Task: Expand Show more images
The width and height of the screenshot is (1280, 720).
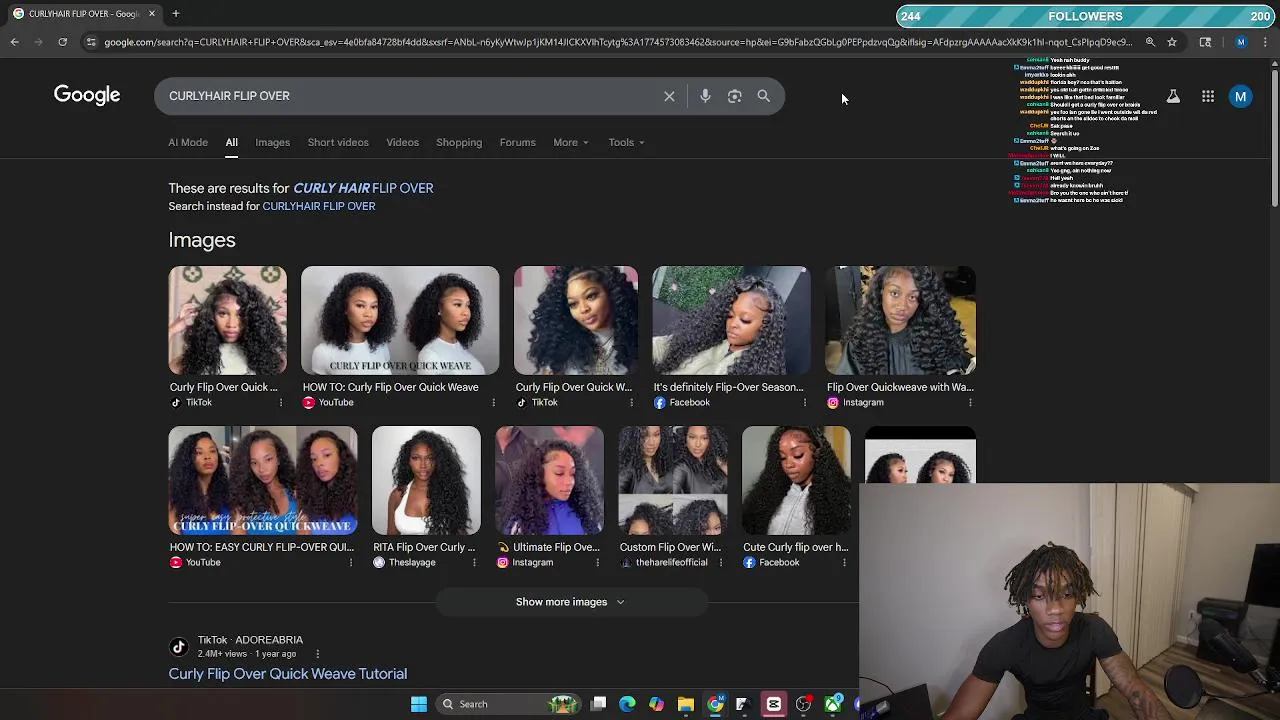Action: (x=571, y=602)
